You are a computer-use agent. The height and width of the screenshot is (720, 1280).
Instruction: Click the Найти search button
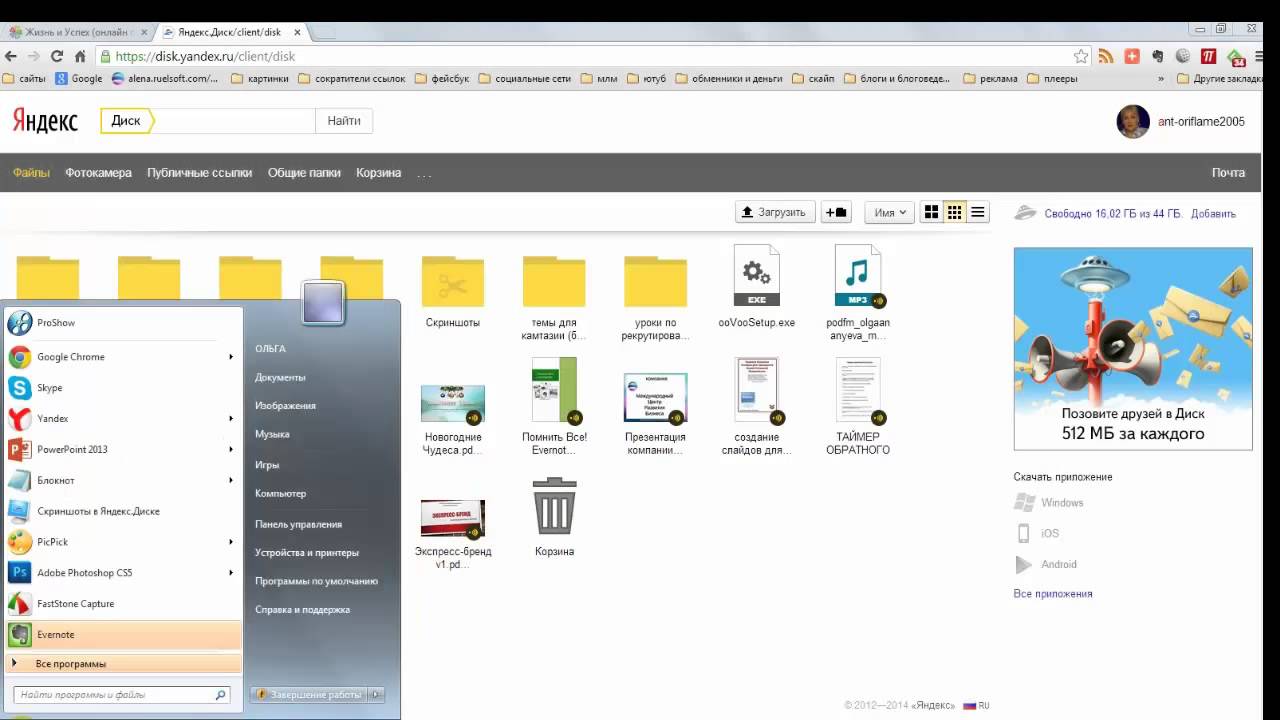344,121
